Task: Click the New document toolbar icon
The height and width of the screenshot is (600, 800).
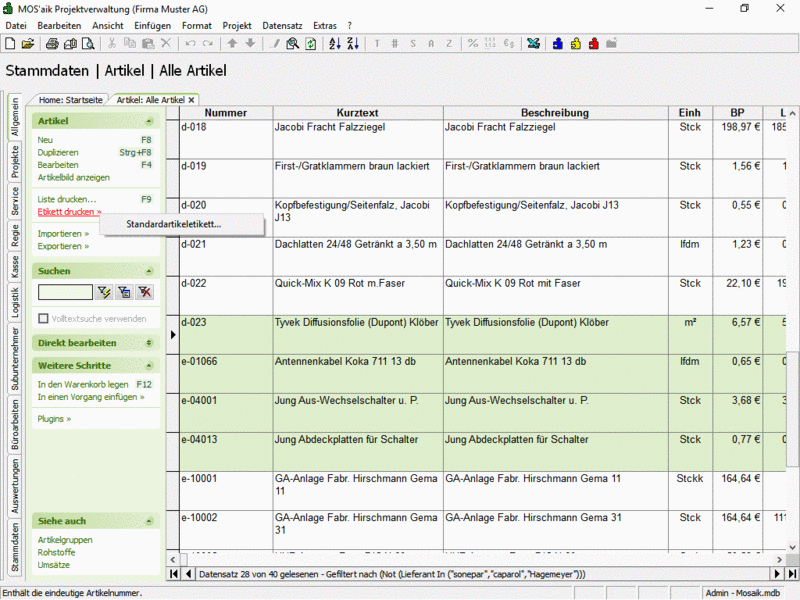Action: (x=10, y=44)
